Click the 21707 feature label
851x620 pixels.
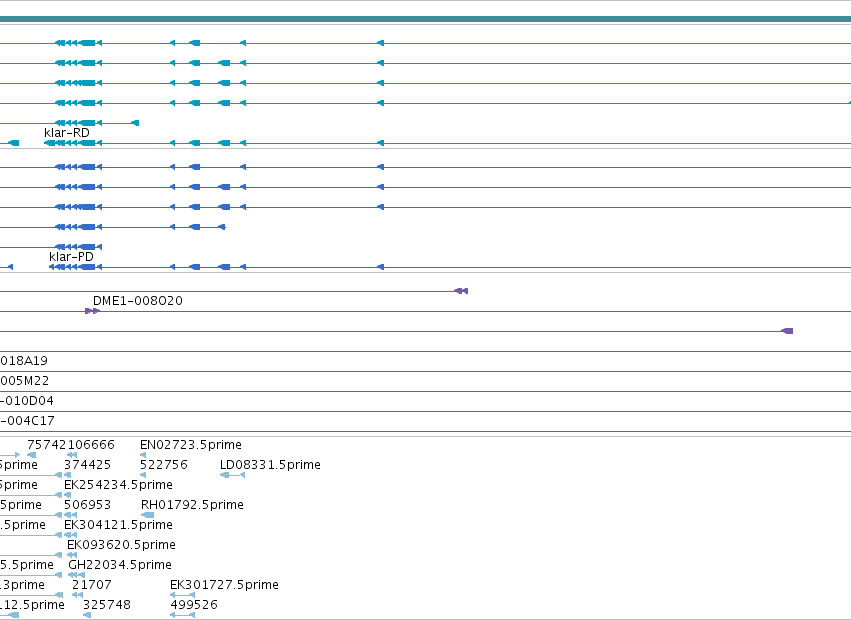(x=92, y=585)
